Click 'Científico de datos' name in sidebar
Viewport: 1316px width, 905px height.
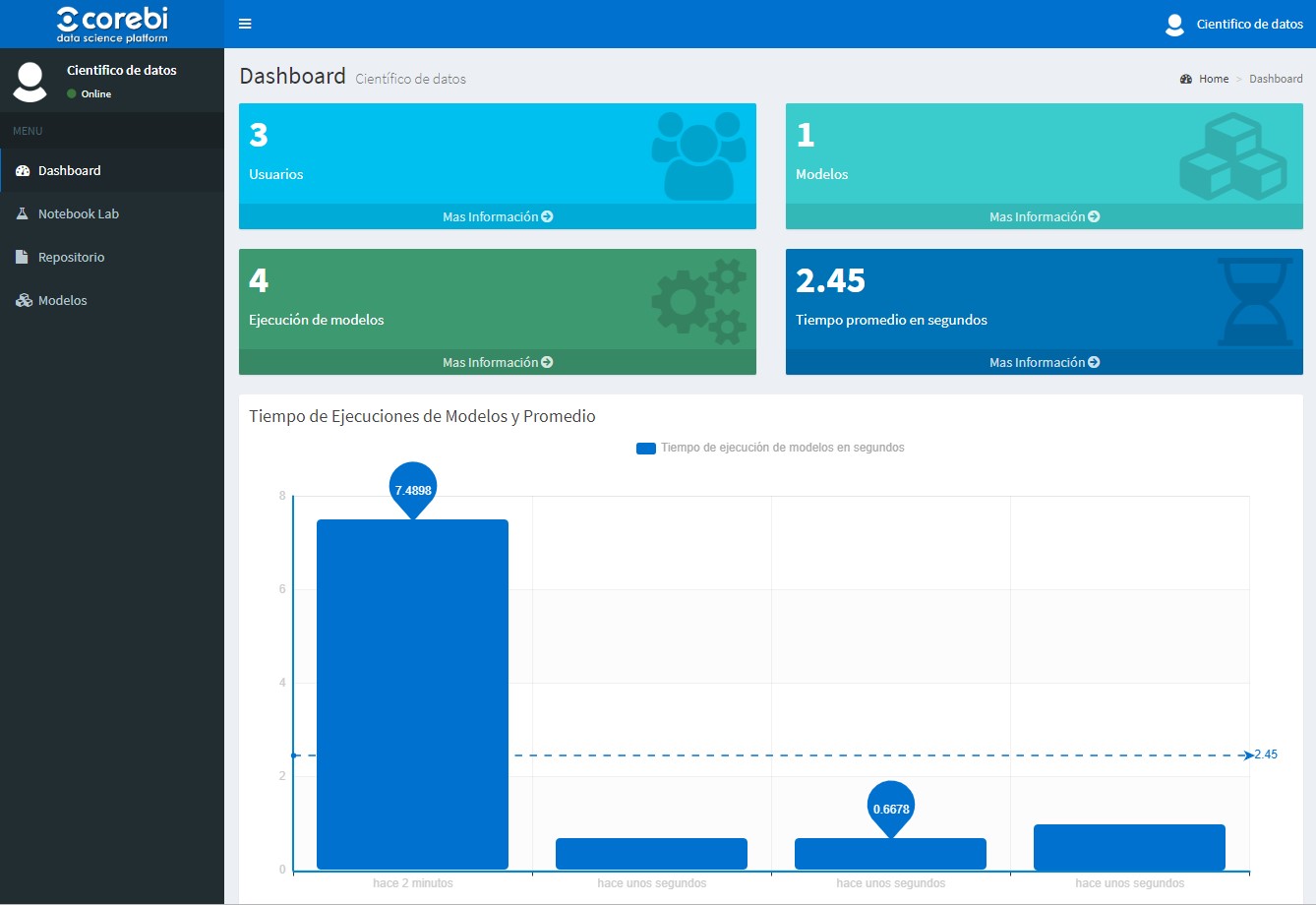point(122,71)
